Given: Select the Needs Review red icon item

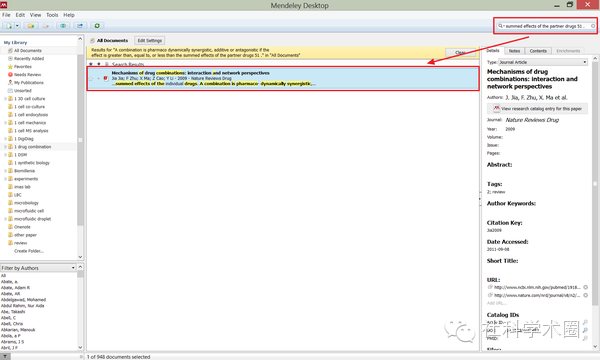Looking at the screenshot, I should pos(10,75).
